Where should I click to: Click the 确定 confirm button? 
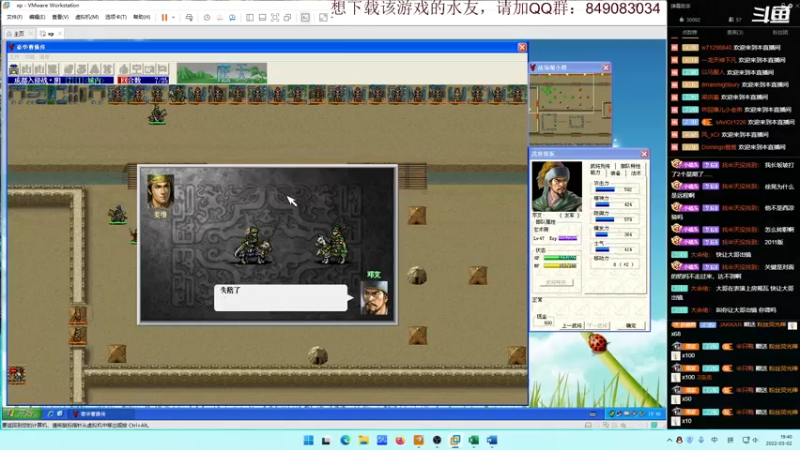pyautogui.click(x=631, y=326)
